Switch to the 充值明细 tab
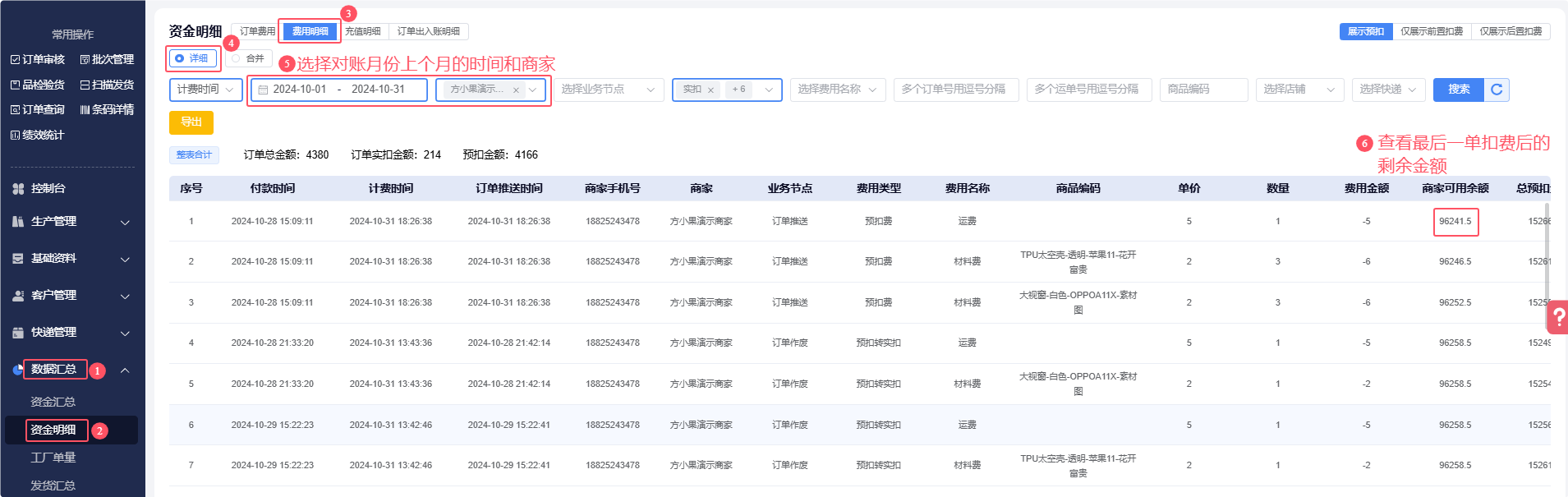The height and width of the screenshot is (497, 1568). (x=363, y=31)
